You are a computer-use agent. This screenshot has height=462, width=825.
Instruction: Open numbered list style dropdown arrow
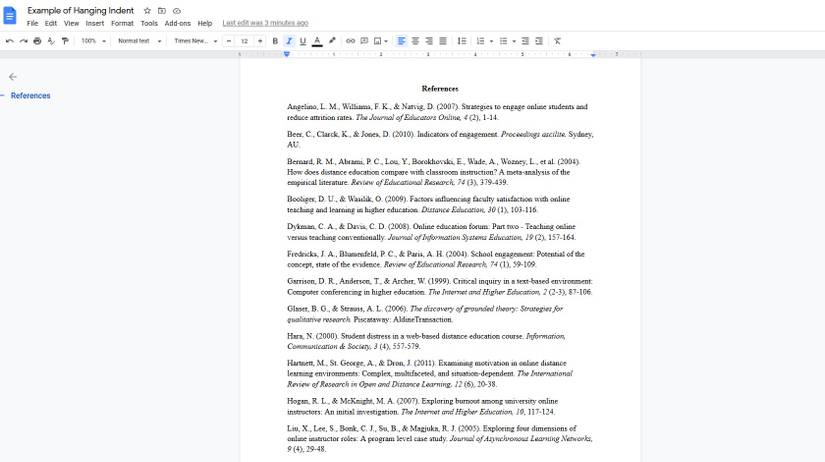(x=491, y=41)
